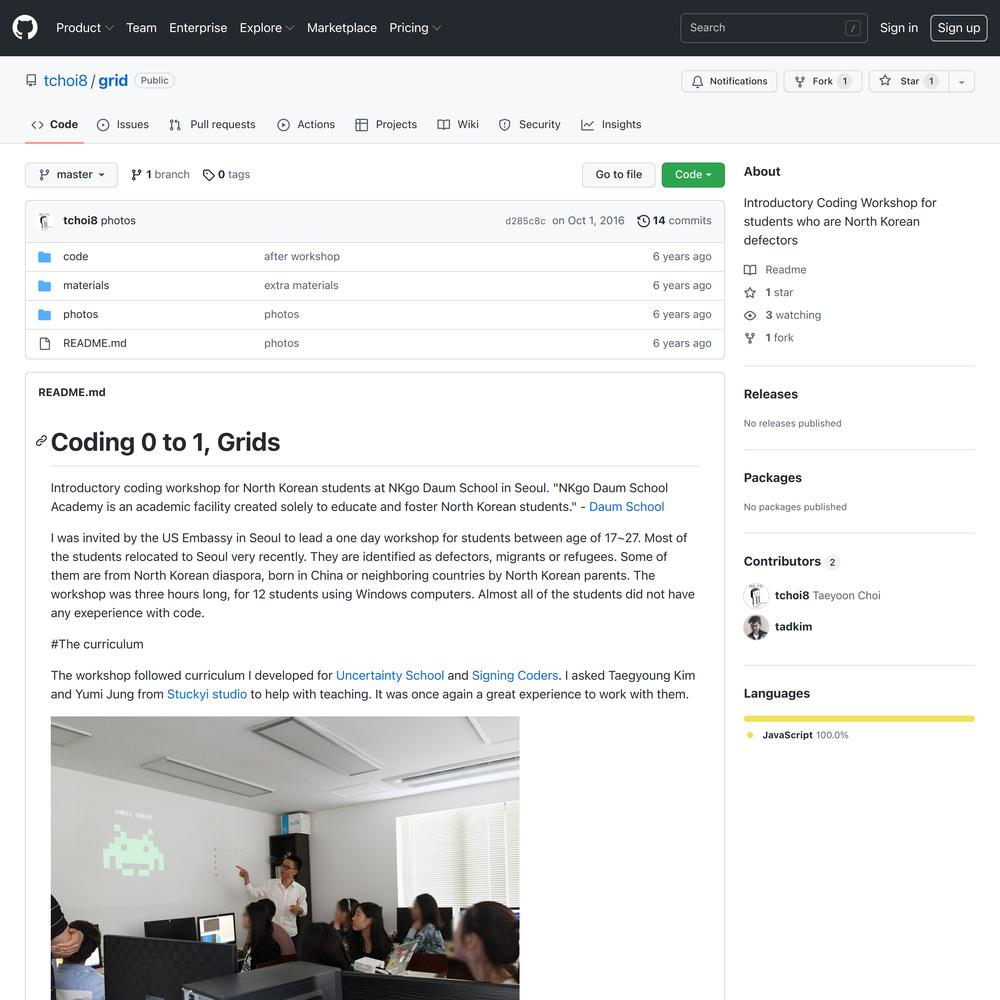Click the README.md file icon
The image size is (1000, 1000).
coord(45,344)
